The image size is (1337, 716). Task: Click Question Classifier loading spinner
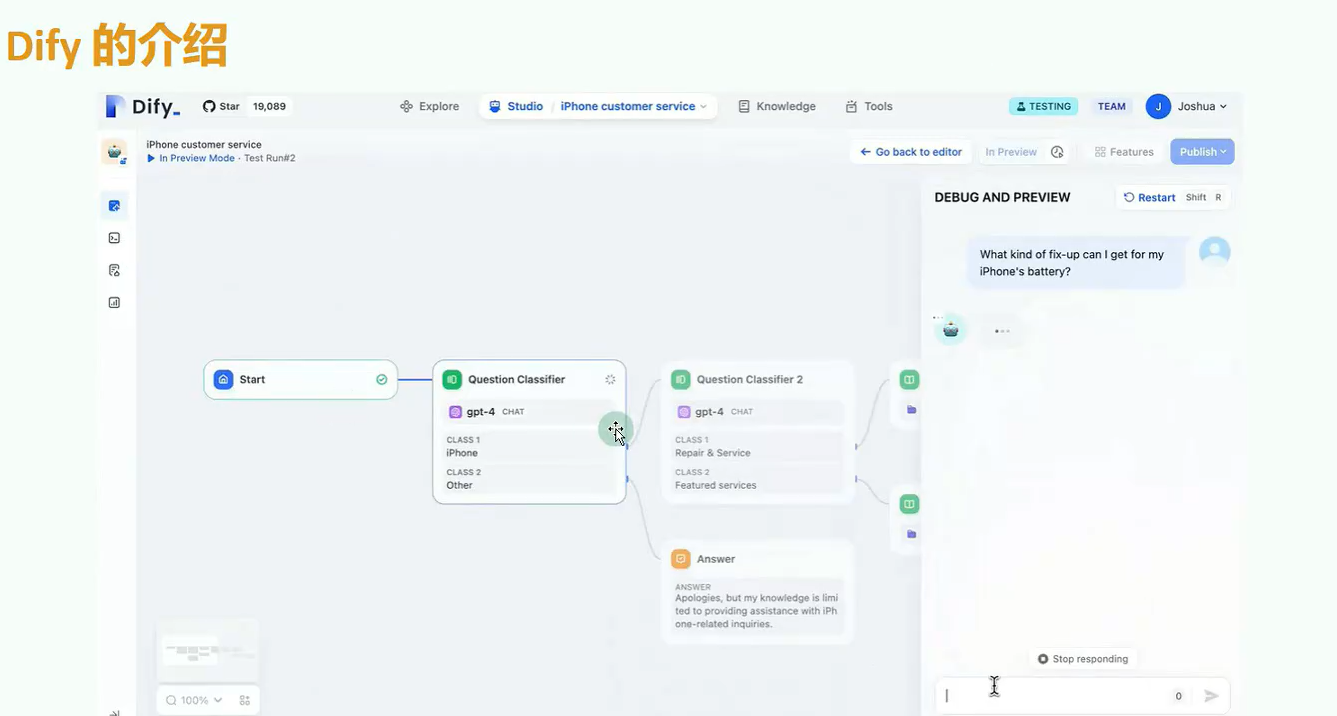click(610, 380)
